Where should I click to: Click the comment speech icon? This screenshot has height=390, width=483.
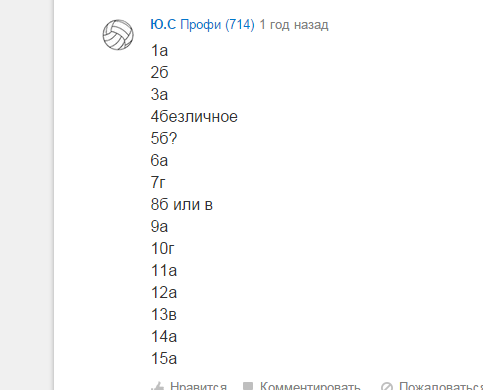click(248, 387)
